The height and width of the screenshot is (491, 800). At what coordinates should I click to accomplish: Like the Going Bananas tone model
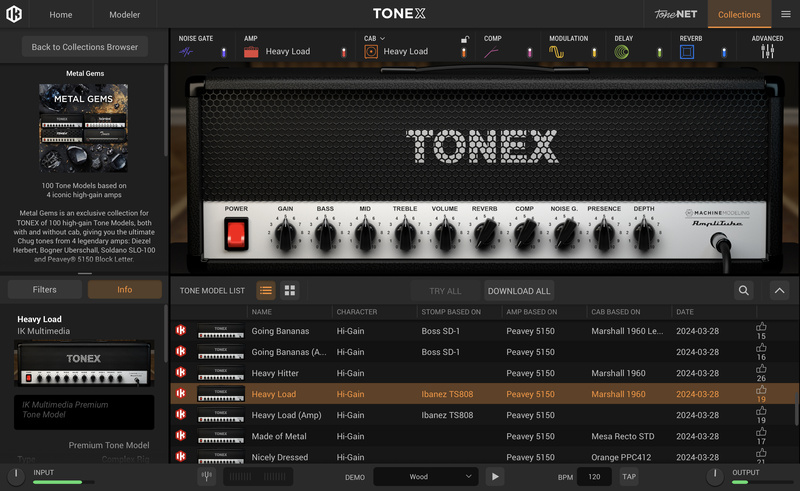pos(761,327)
